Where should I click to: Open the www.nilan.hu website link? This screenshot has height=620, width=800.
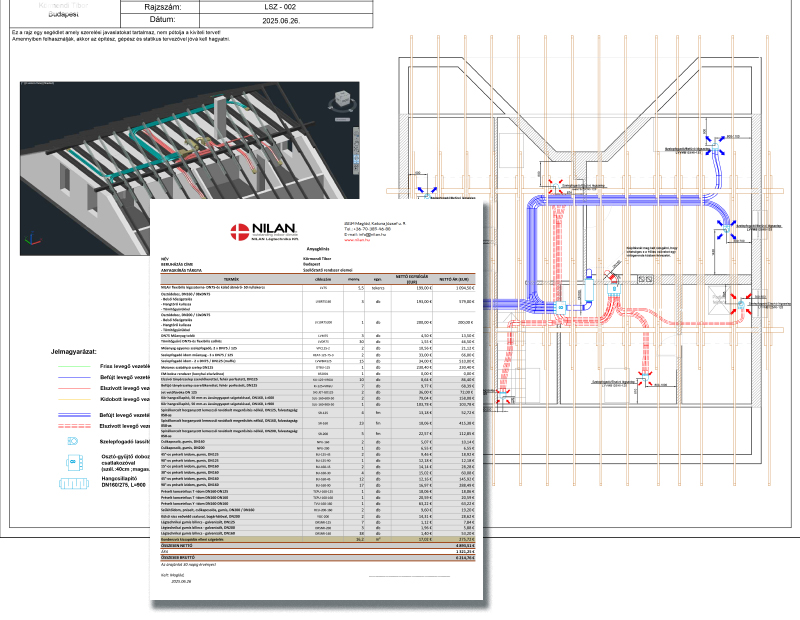pos(357,240)
